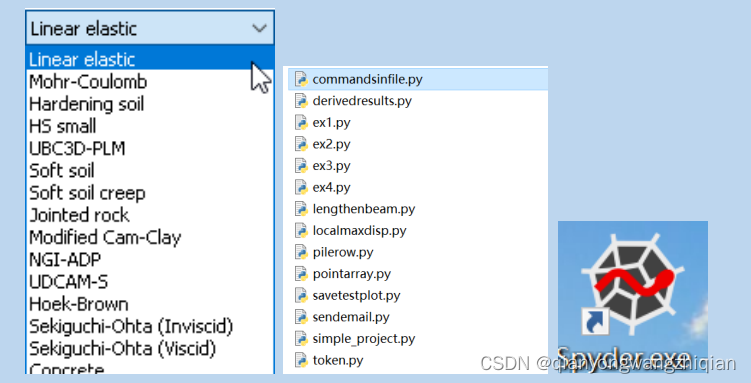751x383 pixels.
Task: Click Python icon of lengthenbeam.py
Action: [x=301, y=209]
